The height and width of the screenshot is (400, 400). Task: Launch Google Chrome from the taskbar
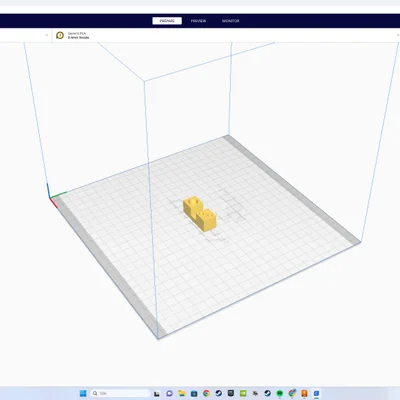206,393
